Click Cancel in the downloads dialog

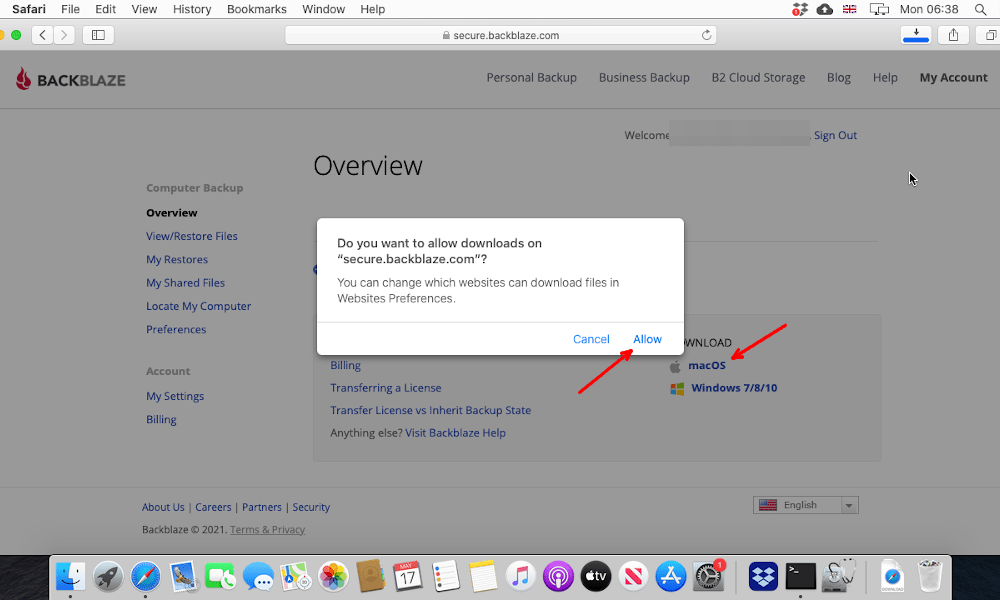point(591,339)
